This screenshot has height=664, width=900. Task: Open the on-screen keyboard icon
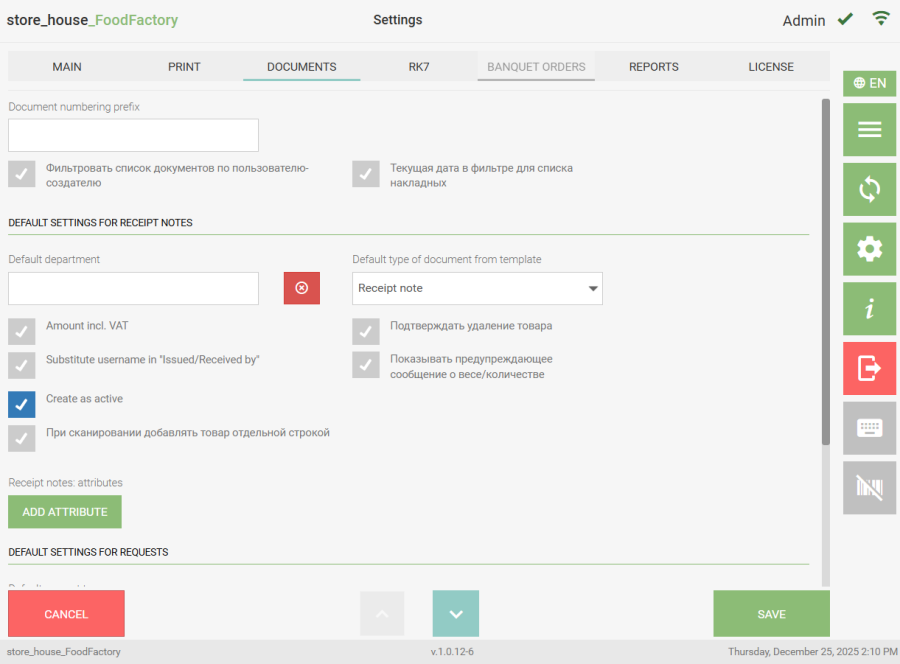[869, 428]
